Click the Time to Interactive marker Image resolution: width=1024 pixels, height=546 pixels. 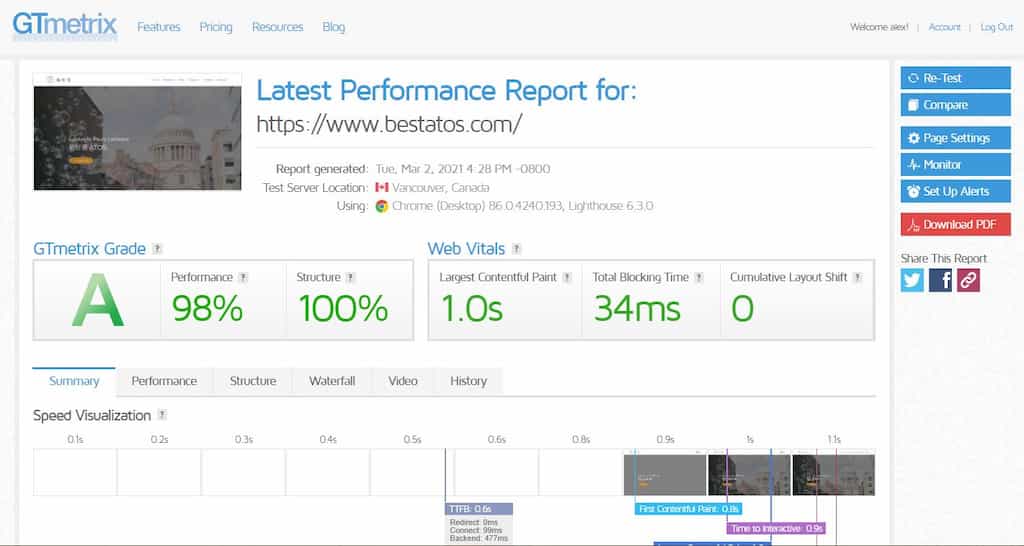point(776,528)
